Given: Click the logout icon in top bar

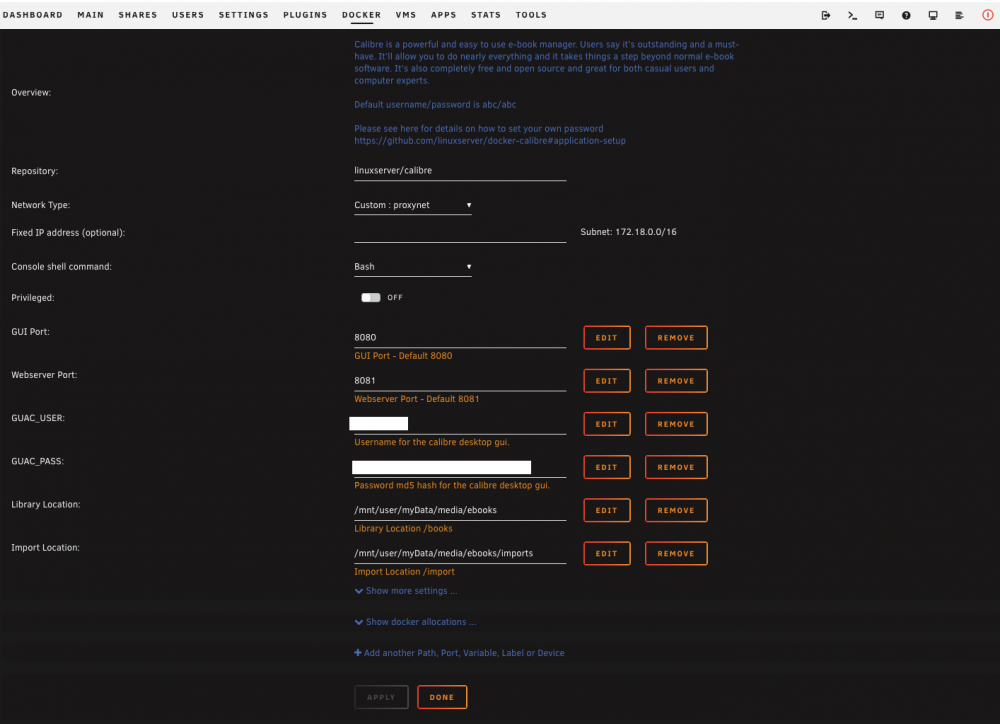Looking at the screenshot, I should coord(825,15).
